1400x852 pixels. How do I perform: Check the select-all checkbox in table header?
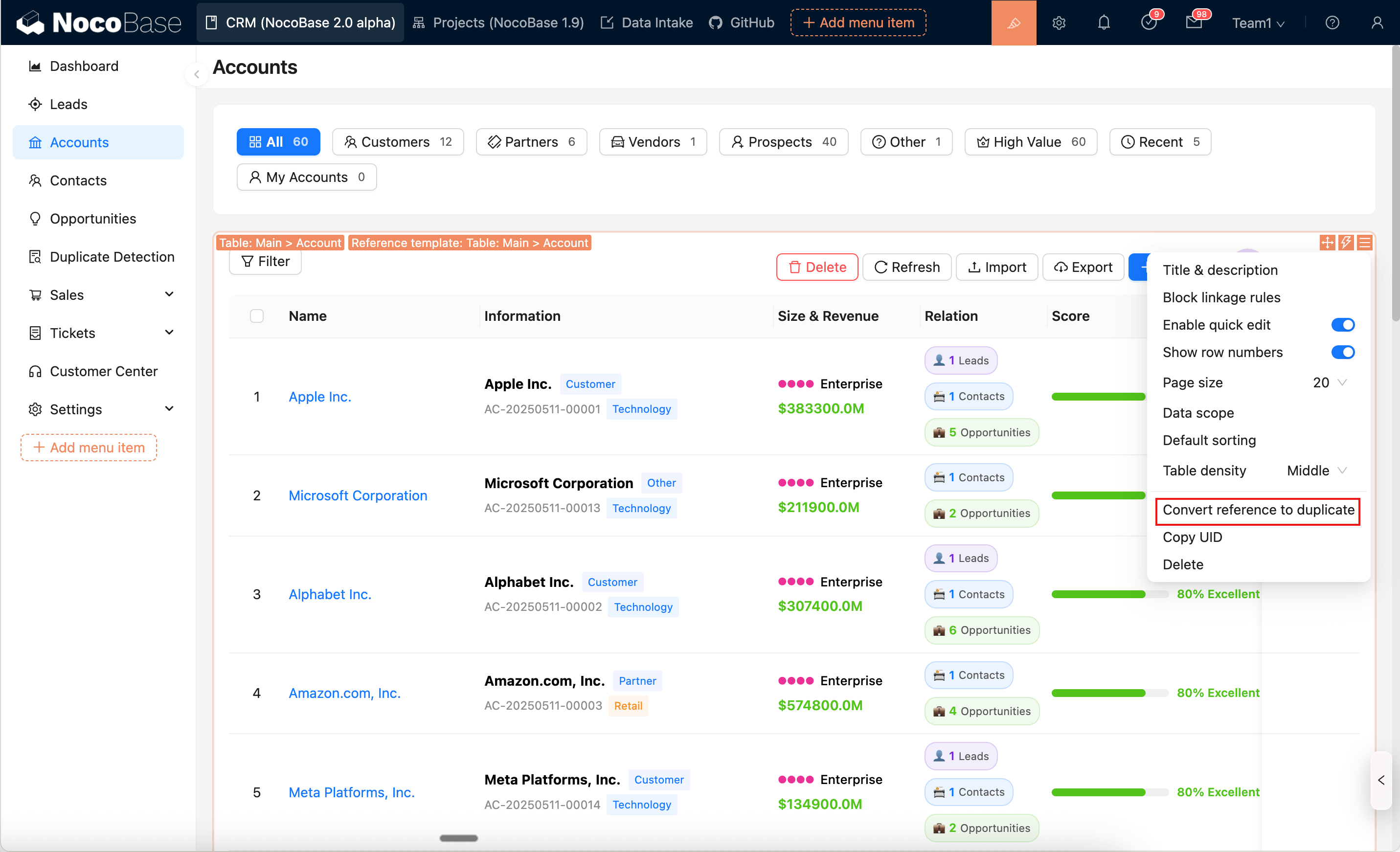click(x=257, y=316)
